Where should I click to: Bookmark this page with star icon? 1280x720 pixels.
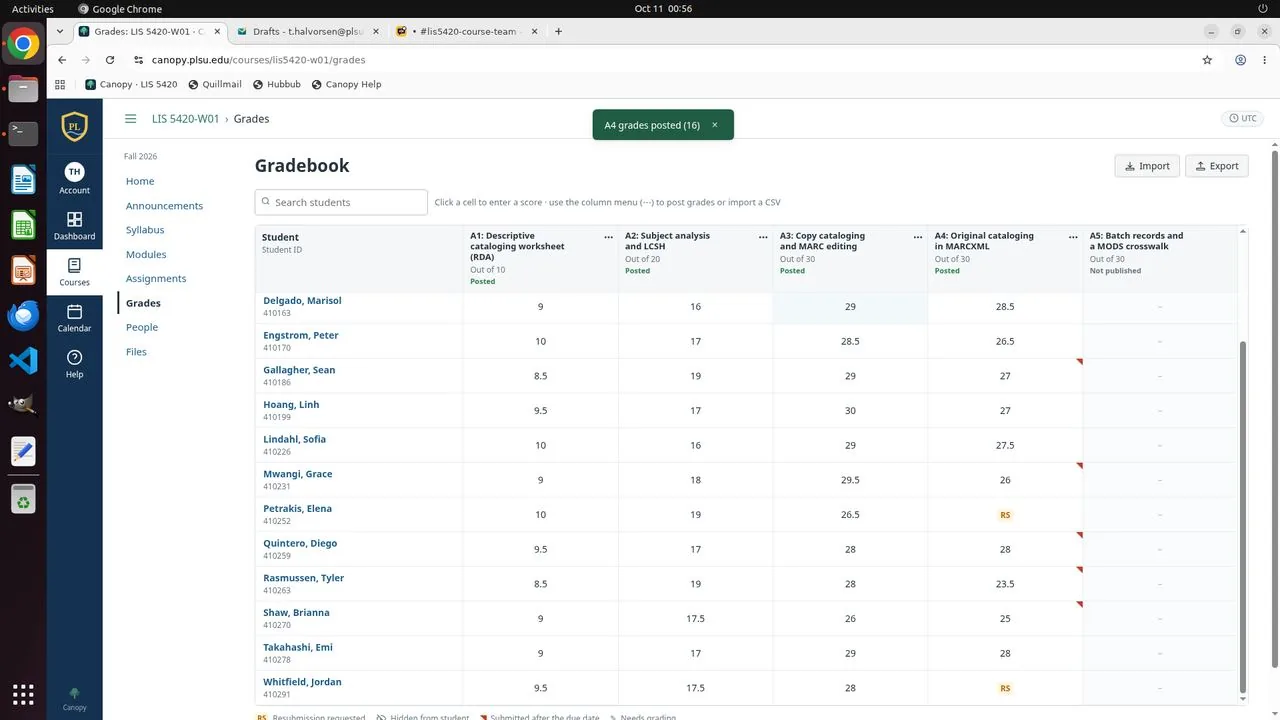point(1207,60)
